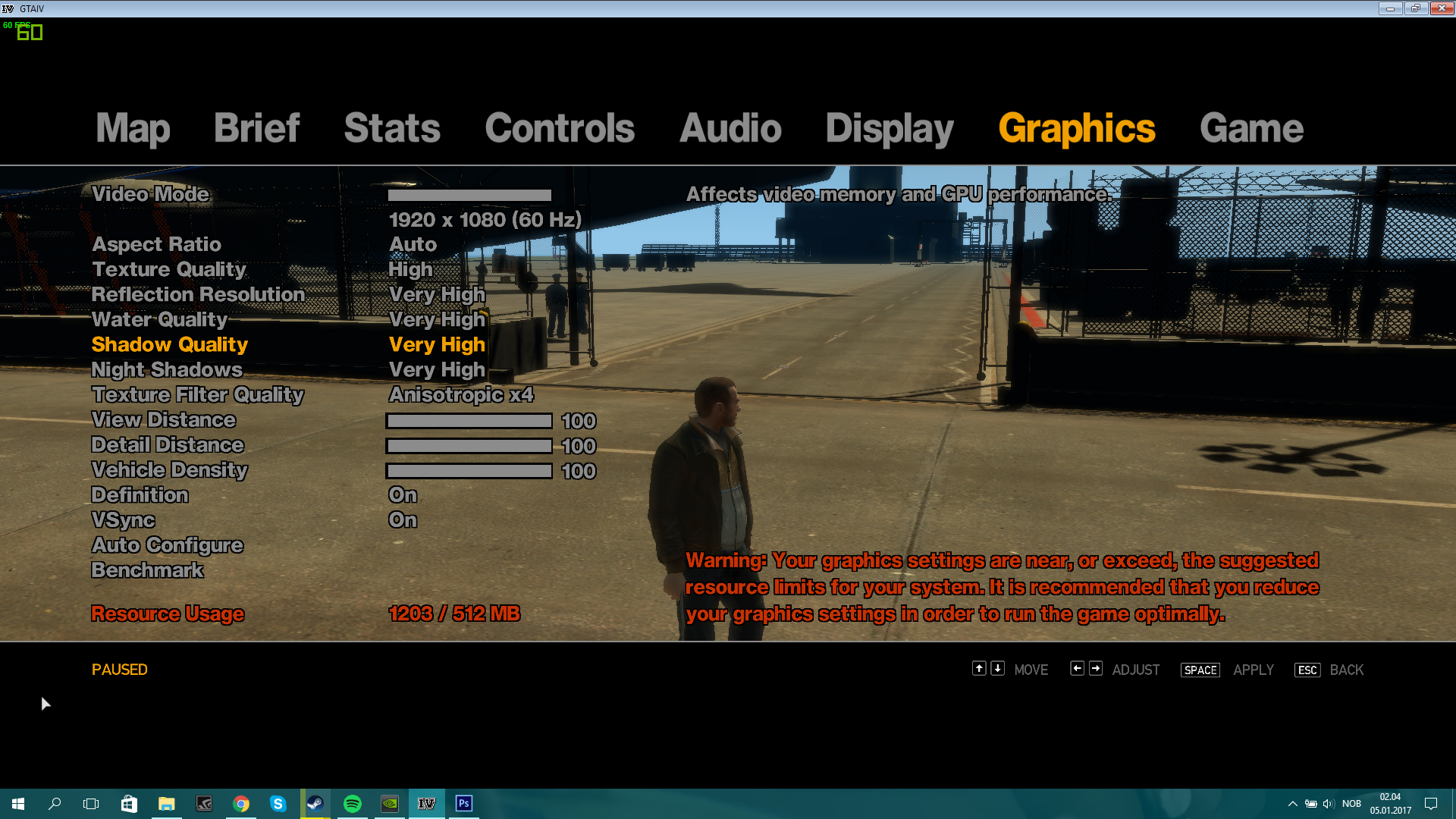Image resolution: width=1456 pixels, height=819 pixels.
Task: Open the notification center icon
Action: tap(1431, 804)
